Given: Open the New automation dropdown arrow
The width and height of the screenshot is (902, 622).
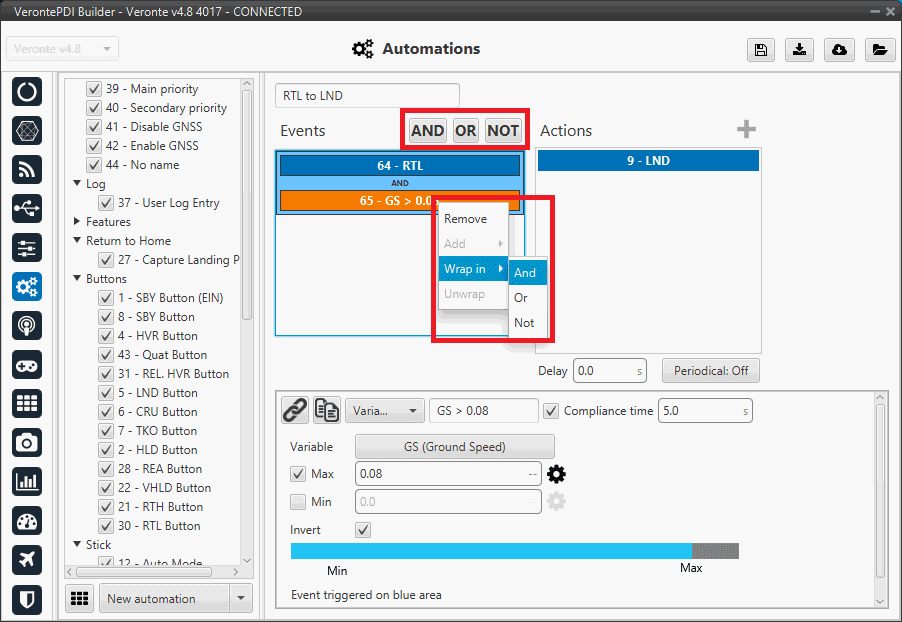Looking at the screenshot, I should [240, 599].
